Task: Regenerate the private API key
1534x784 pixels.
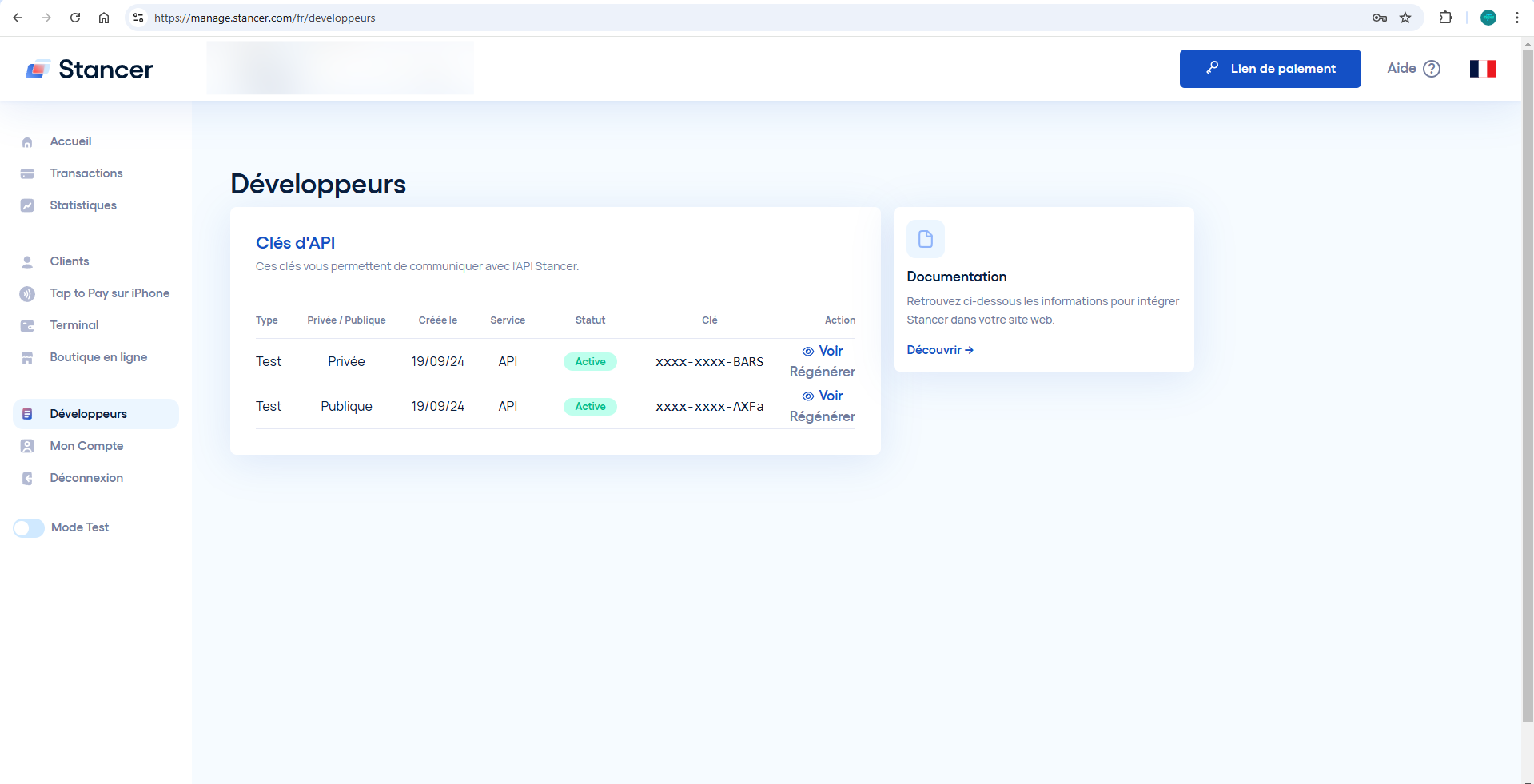Action: 822,372
